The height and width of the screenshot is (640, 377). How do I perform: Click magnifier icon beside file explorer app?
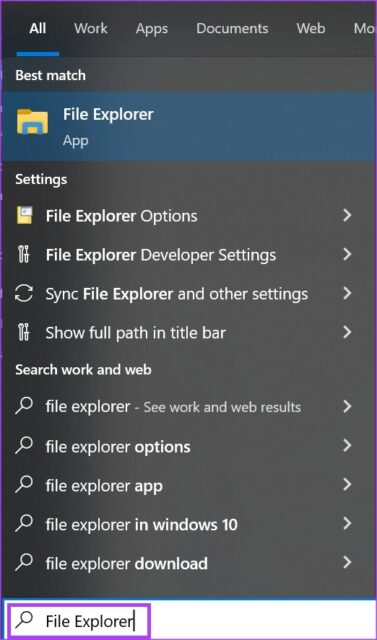(x=24, y=485)
